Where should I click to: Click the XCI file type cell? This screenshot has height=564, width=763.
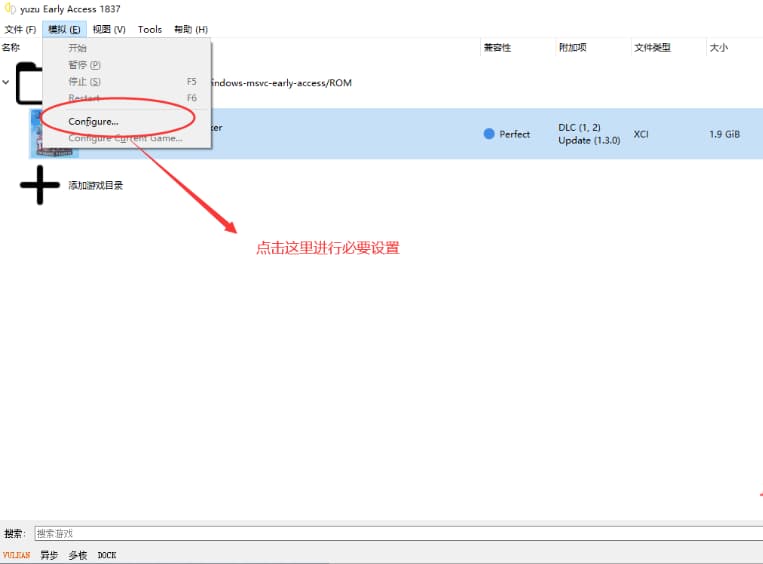point(641,134)
